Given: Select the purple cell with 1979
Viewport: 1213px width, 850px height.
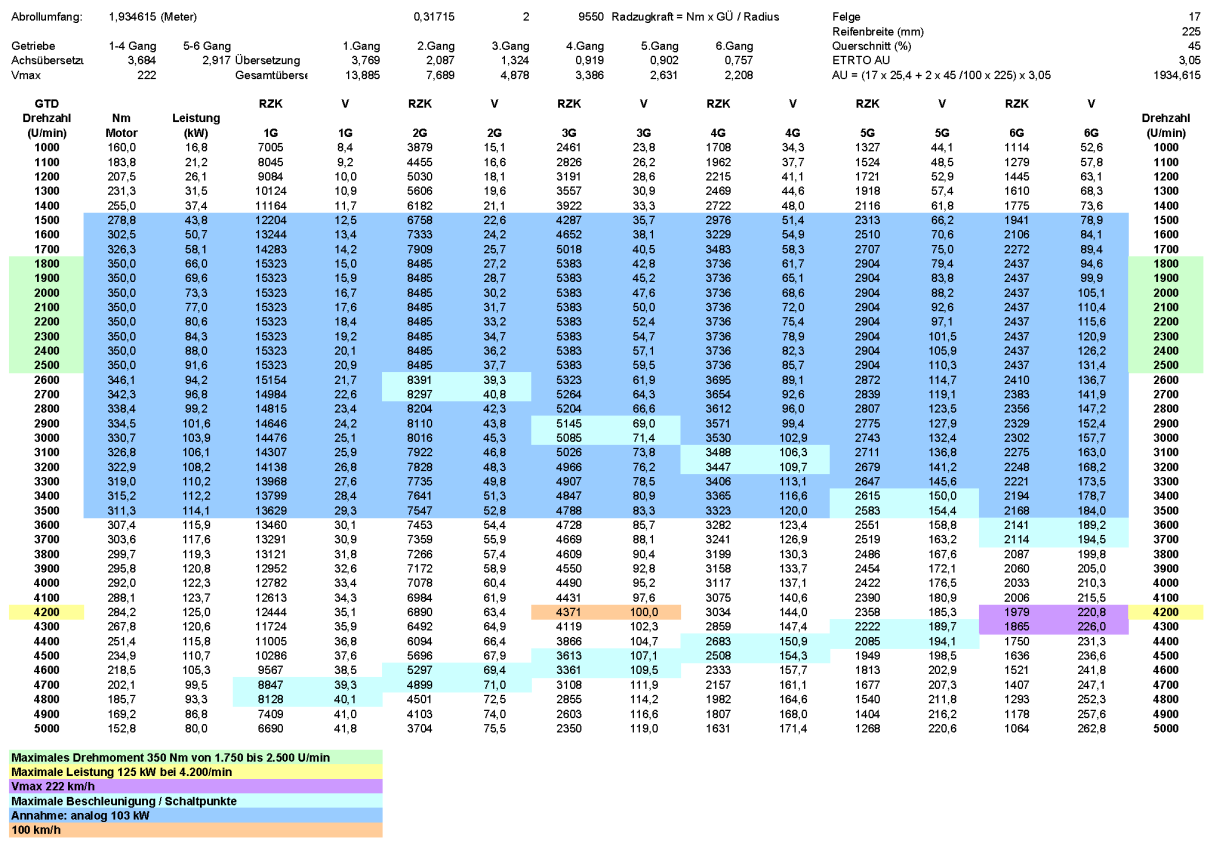Looking at the screenshot, I should pyautogui.click(x=1016, y=611).
